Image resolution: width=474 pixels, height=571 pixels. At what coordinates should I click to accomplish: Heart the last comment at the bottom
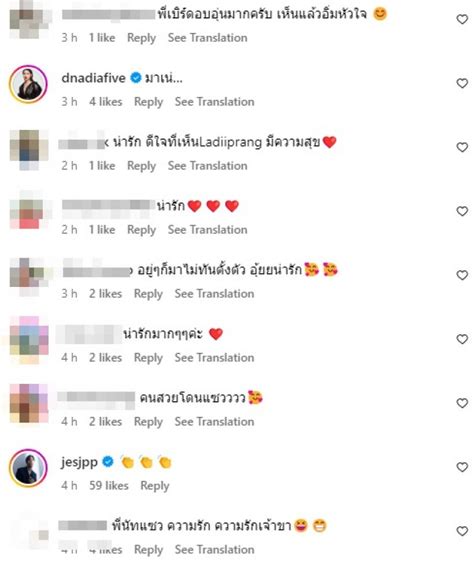point(462,531)
